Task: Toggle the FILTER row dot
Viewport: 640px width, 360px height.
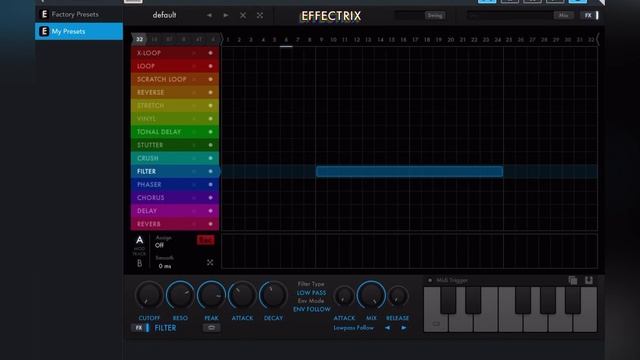Action: pyautogui.click(x=211, y=171)
